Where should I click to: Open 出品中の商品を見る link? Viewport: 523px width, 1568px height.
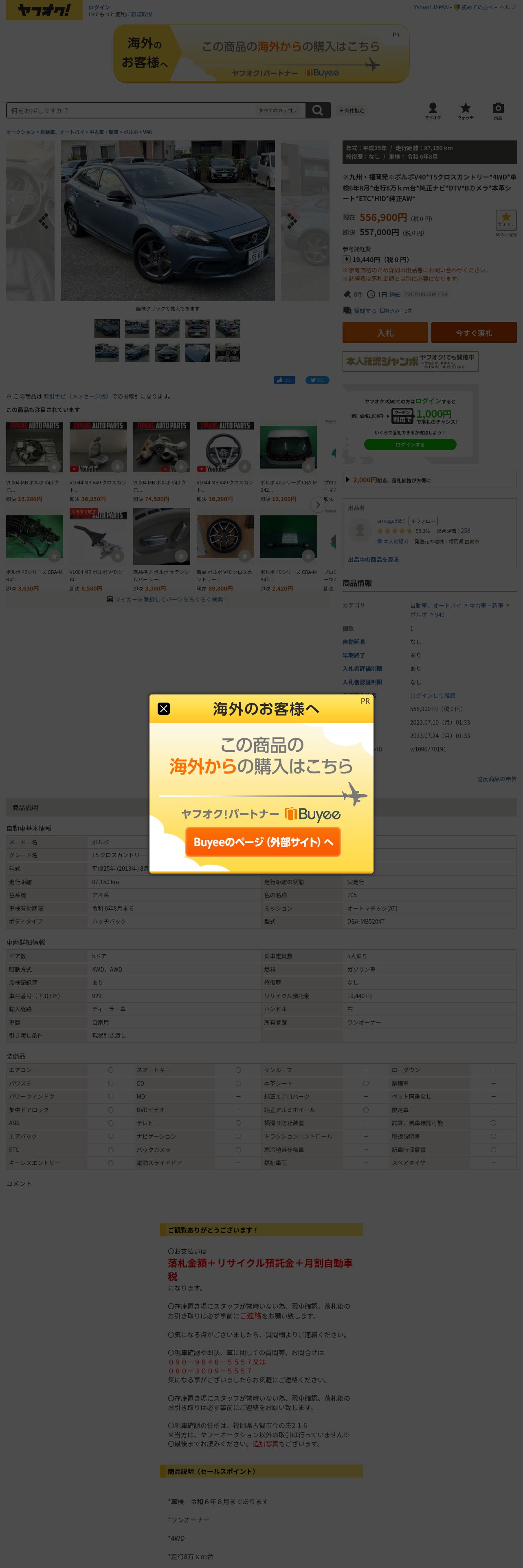coord(373,559)
